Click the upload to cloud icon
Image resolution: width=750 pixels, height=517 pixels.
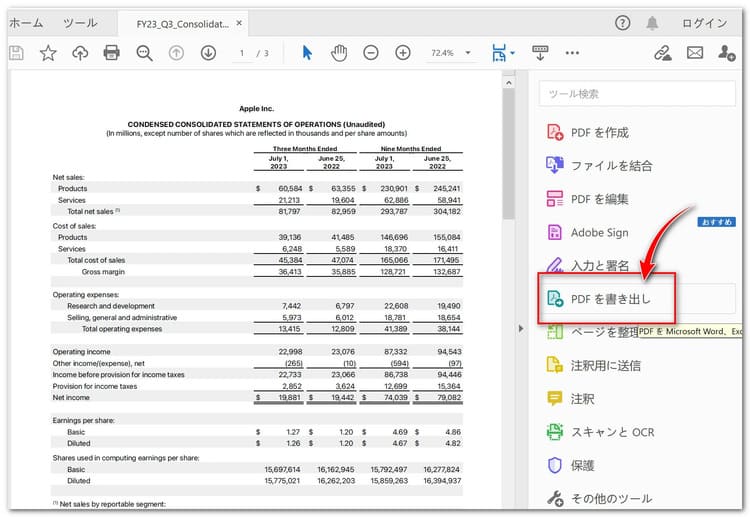(x=80, y=53)
